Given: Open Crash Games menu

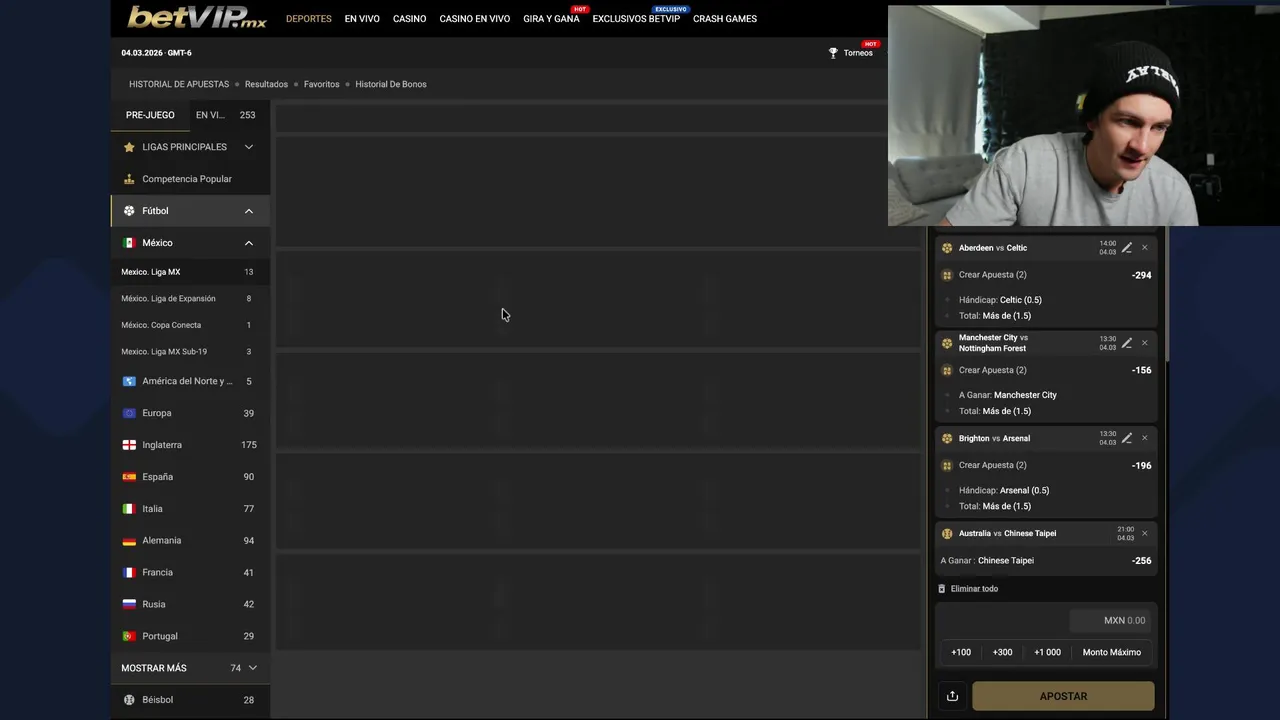Looking at the screenshot, I should coord(725,19).
